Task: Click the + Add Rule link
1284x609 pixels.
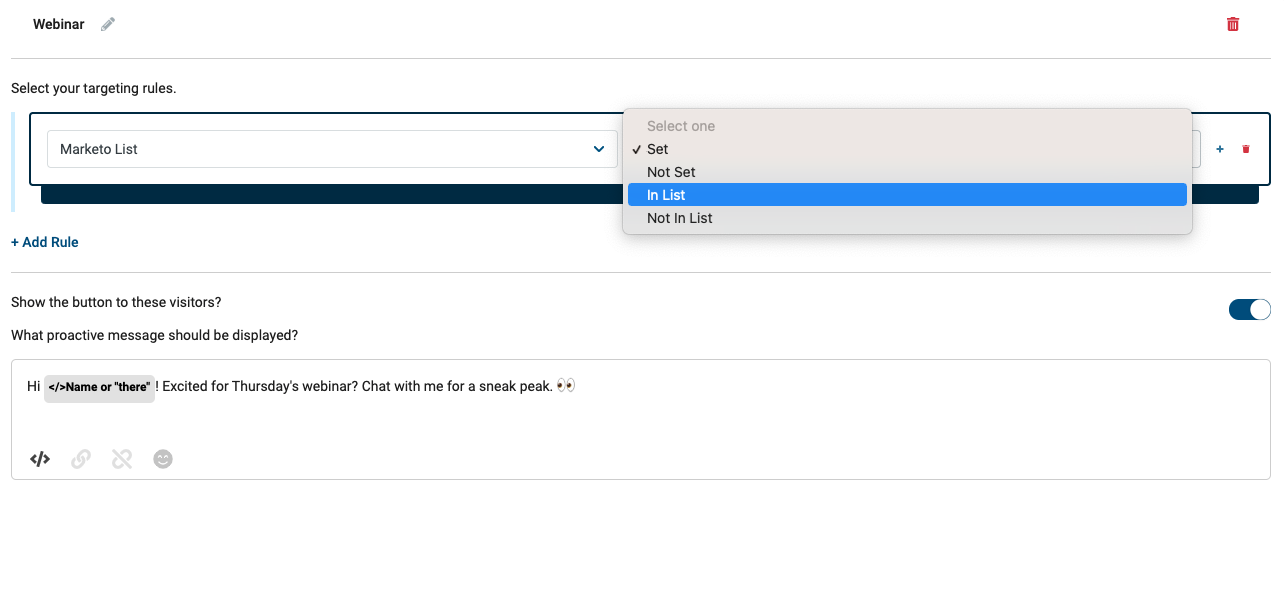Action: click(x=45, y=242)
